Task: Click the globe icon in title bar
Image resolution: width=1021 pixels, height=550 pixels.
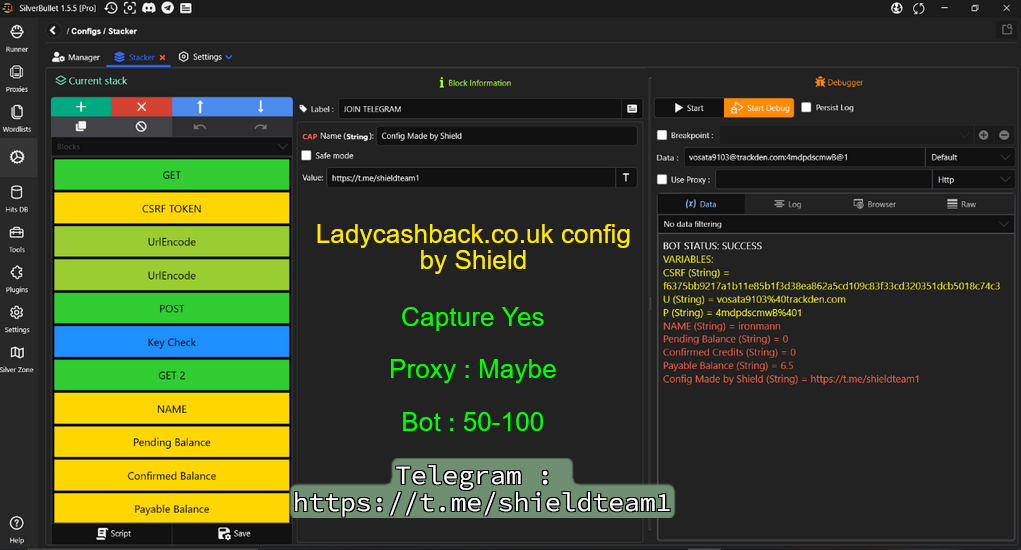Action: 897,8
